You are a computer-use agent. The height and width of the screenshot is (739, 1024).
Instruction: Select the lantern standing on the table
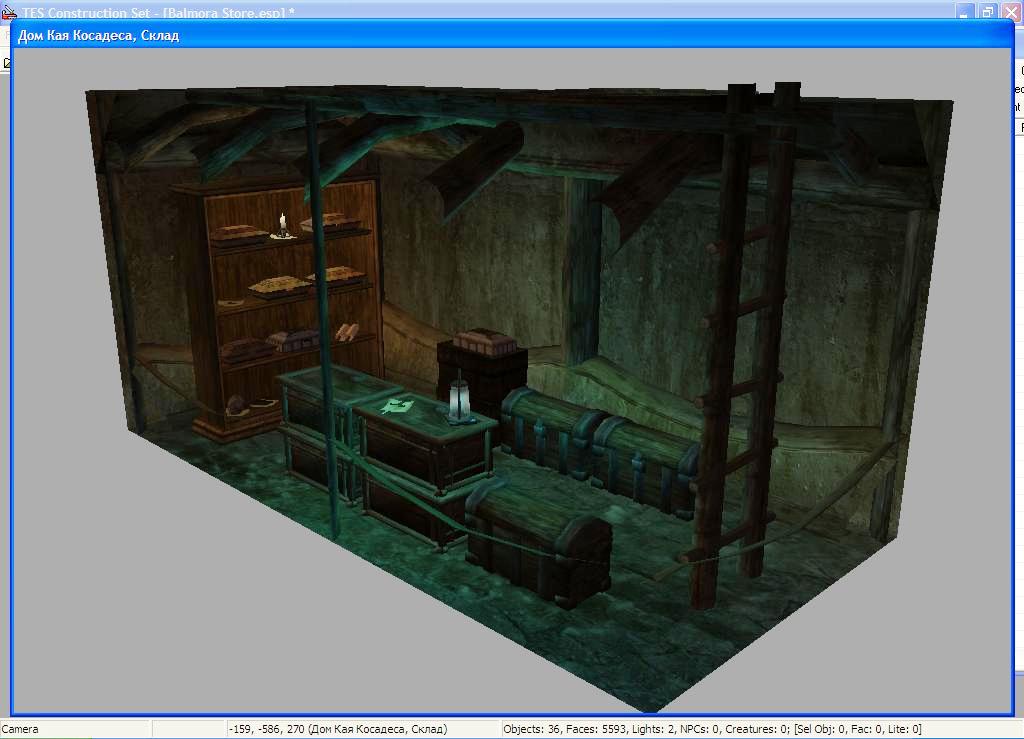pos(459,400)
